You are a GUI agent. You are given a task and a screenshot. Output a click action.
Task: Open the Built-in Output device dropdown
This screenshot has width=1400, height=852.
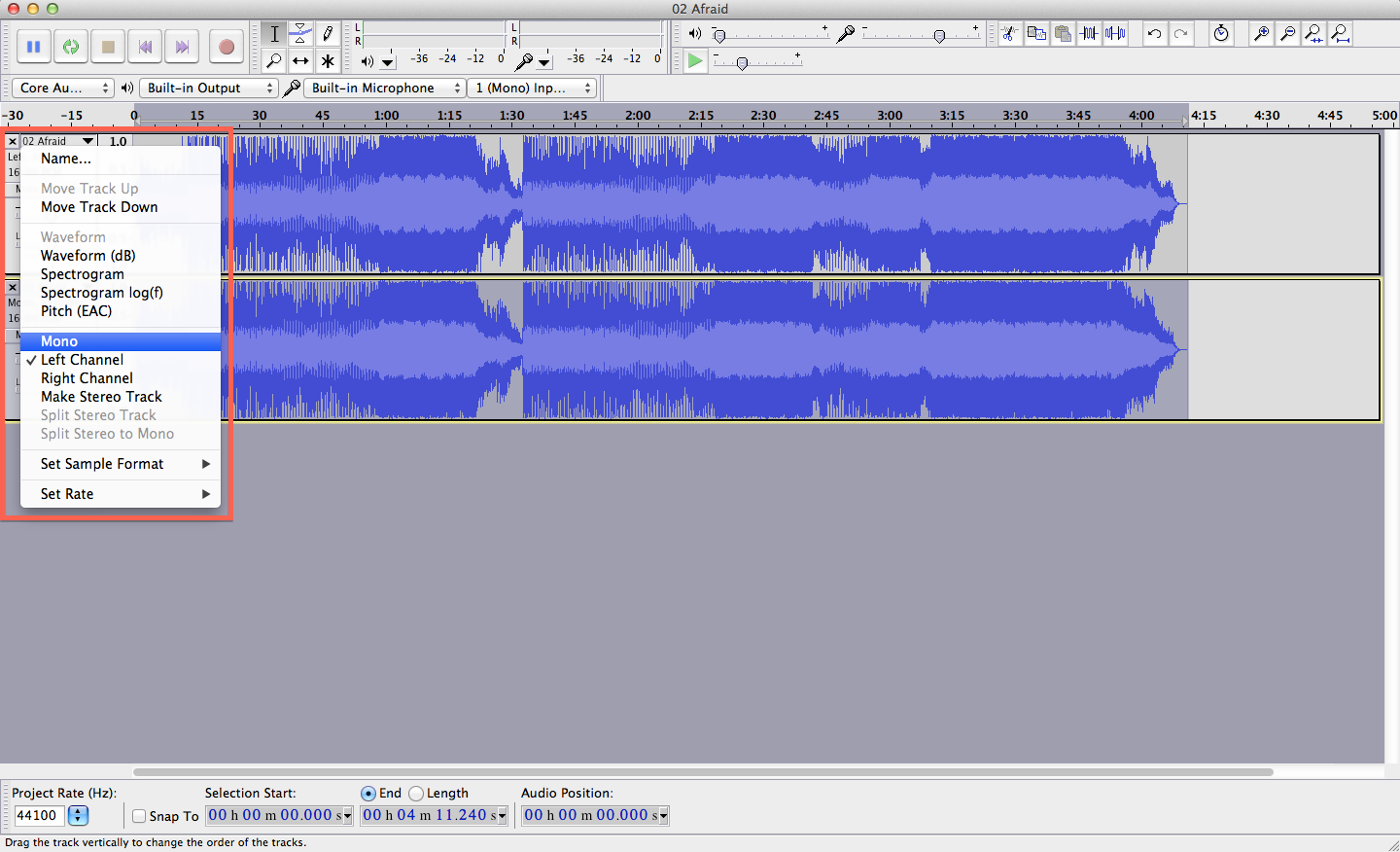[x=208, y=88]
